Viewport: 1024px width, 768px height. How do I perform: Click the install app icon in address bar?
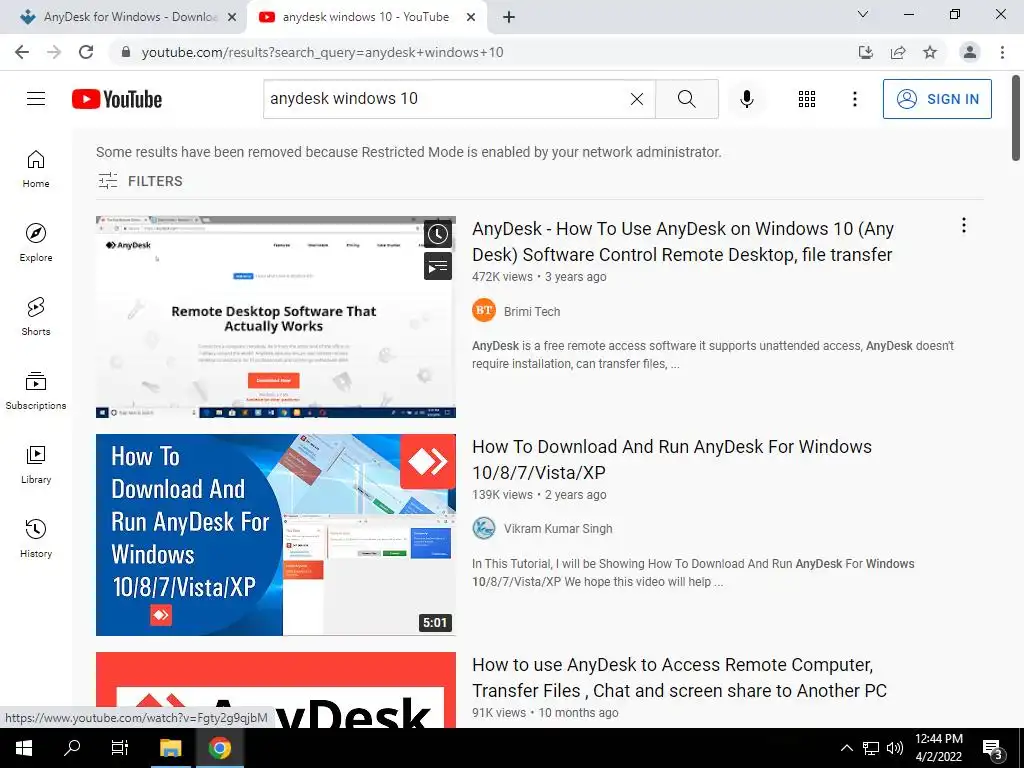point(866,52)
